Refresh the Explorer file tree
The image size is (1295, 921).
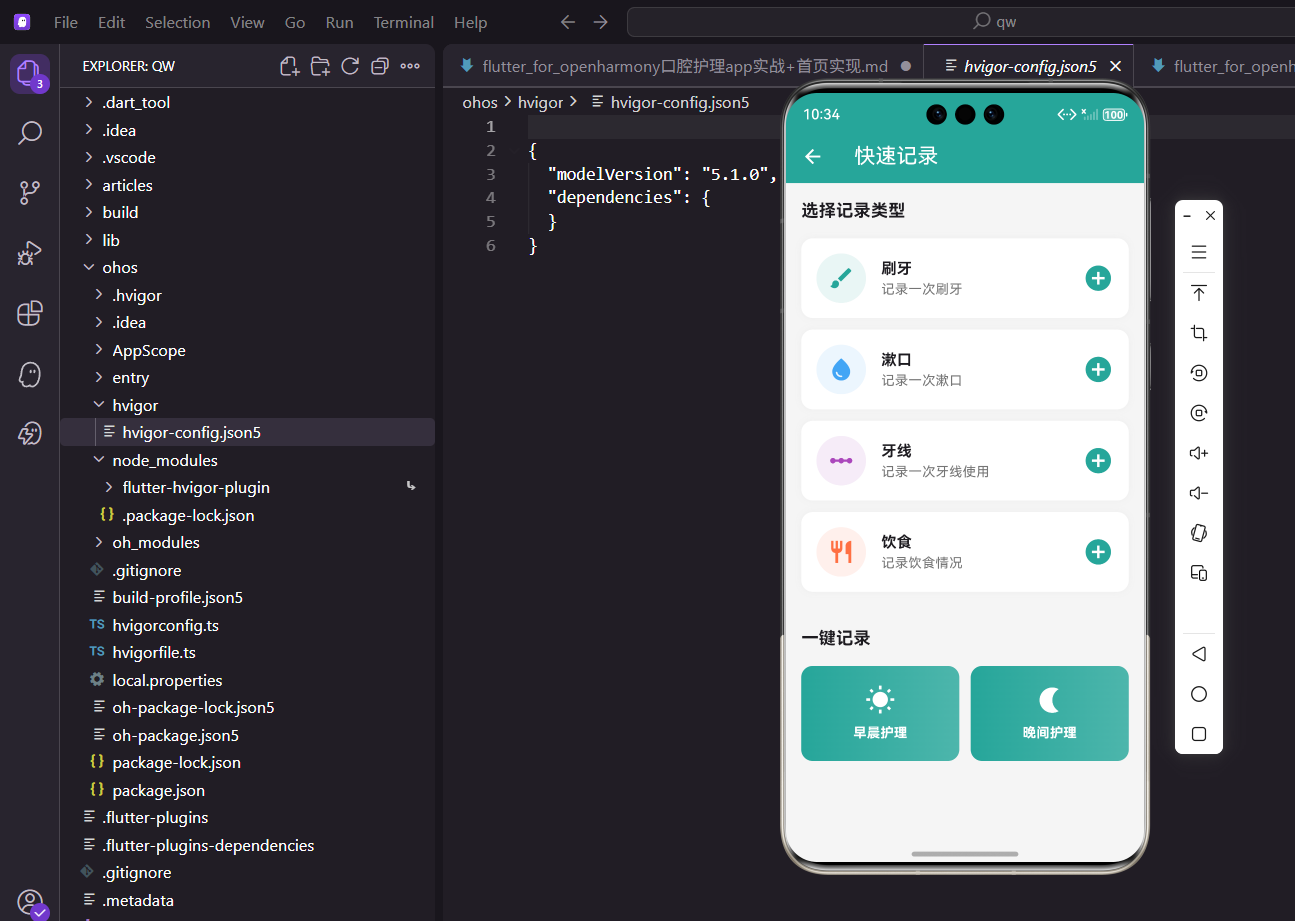[350, 66]
